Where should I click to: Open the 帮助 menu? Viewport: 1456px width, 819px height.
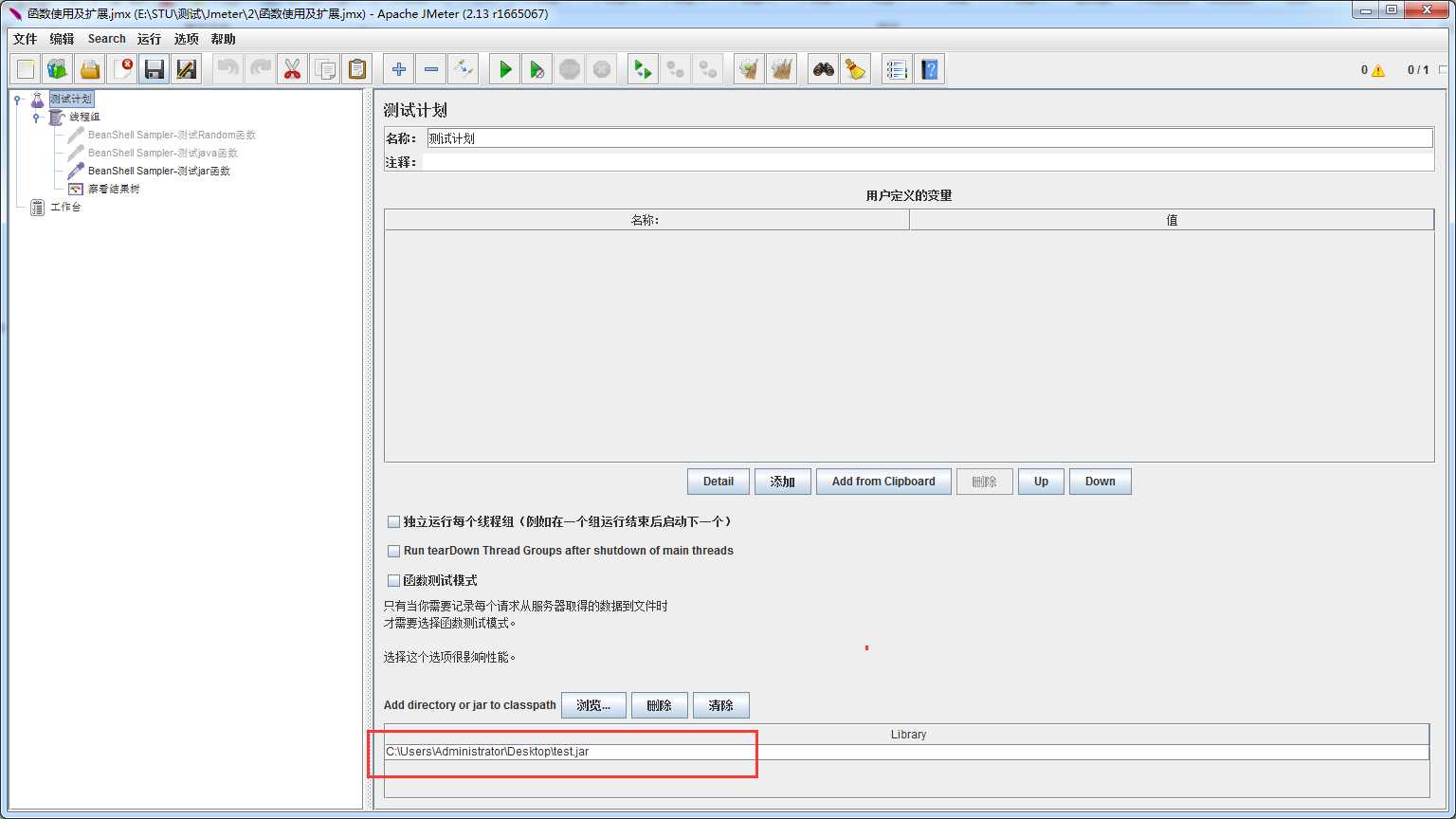224,39
